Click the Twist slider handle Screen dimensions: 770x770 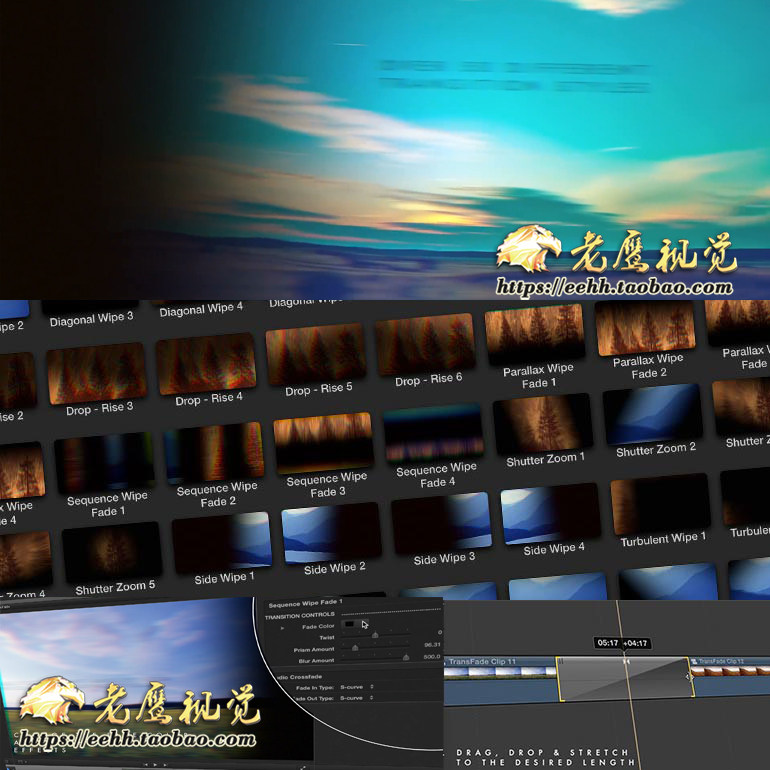[375, 635]
